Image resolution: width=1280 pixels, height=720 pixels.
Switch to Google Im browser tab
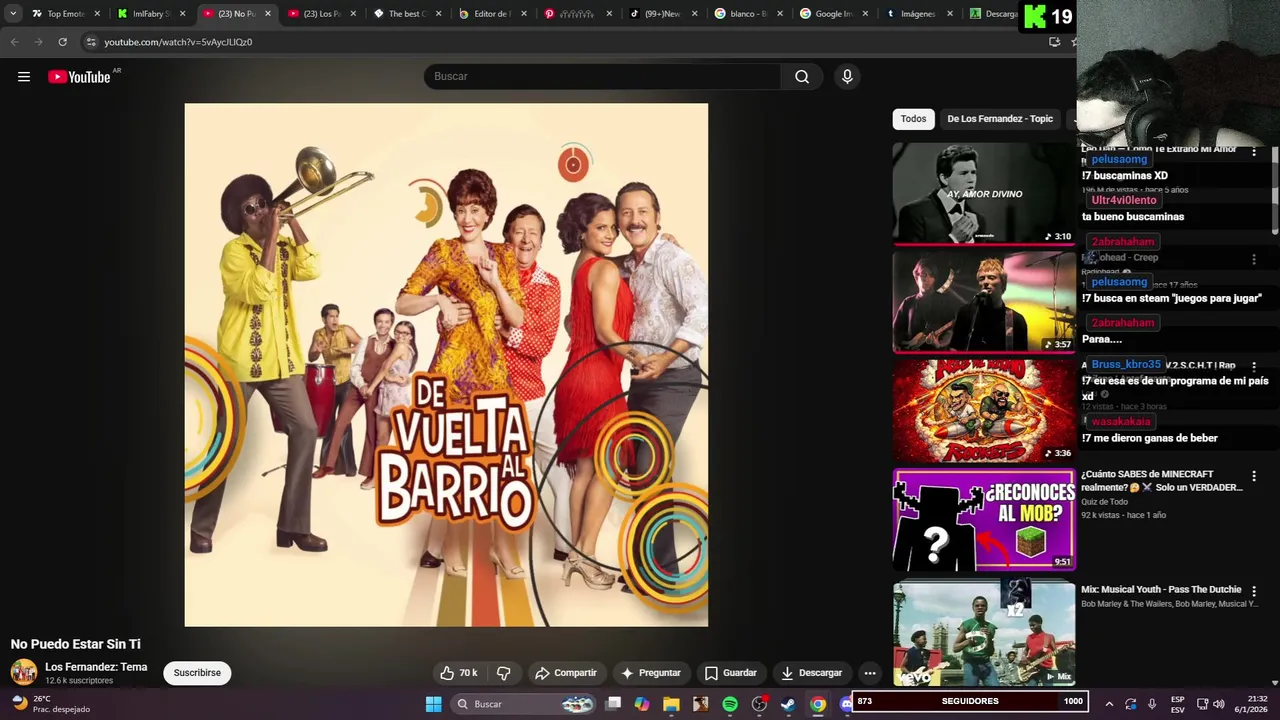[x=832, y=14]
